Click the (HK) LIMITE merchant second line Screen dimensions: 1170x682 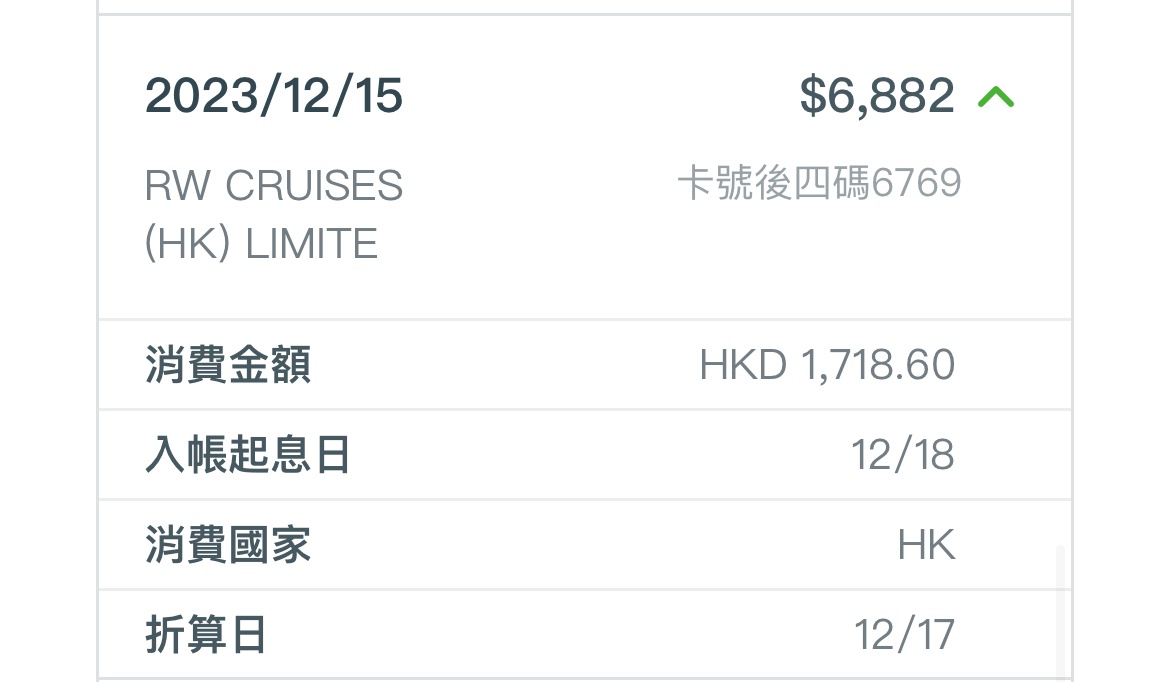[x=261, y=244]
